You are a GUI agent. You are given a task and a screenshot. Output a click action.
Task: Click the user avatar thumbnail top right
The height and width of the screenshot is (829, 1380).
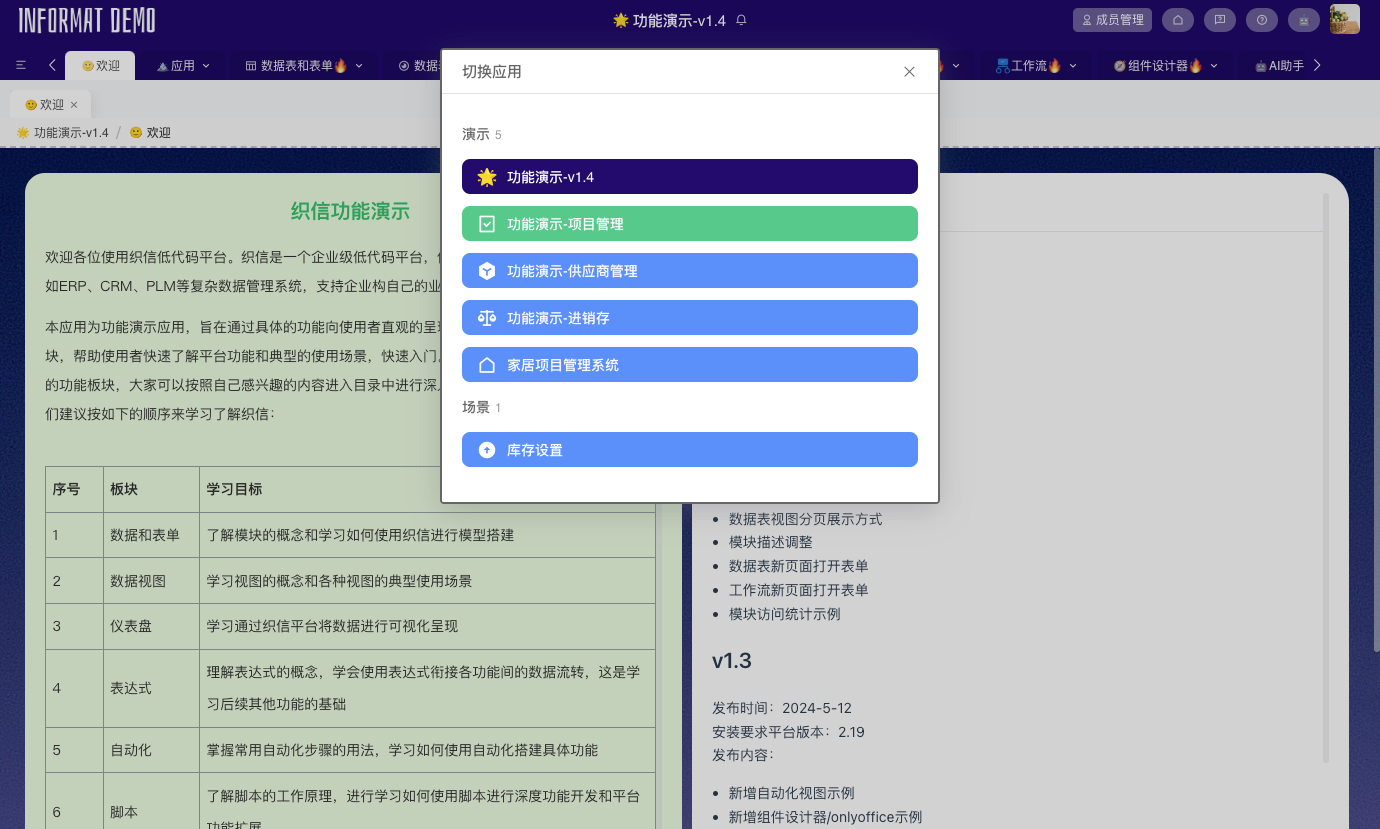1344,19
